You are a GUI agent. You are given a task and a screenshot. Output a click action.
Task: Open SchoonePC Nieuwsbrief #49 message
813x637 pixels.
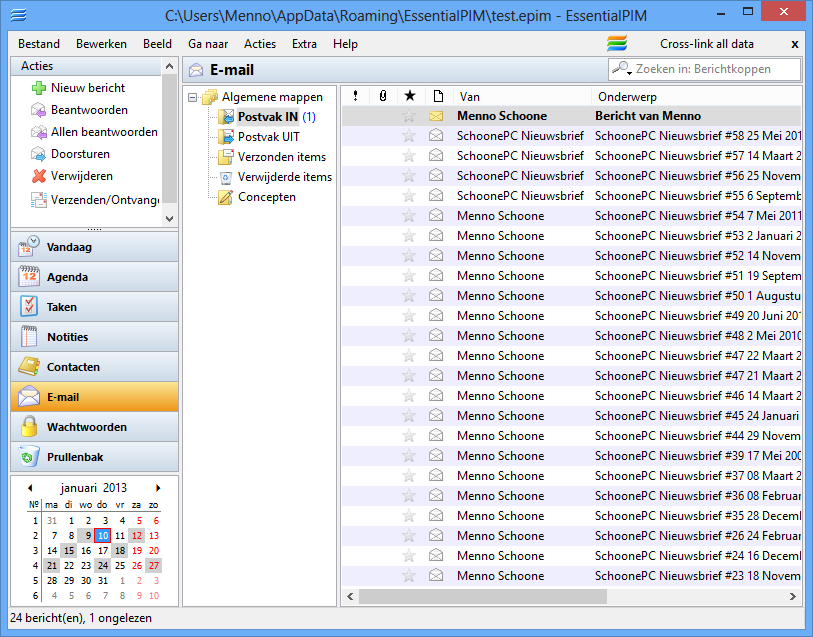[571, 316]
